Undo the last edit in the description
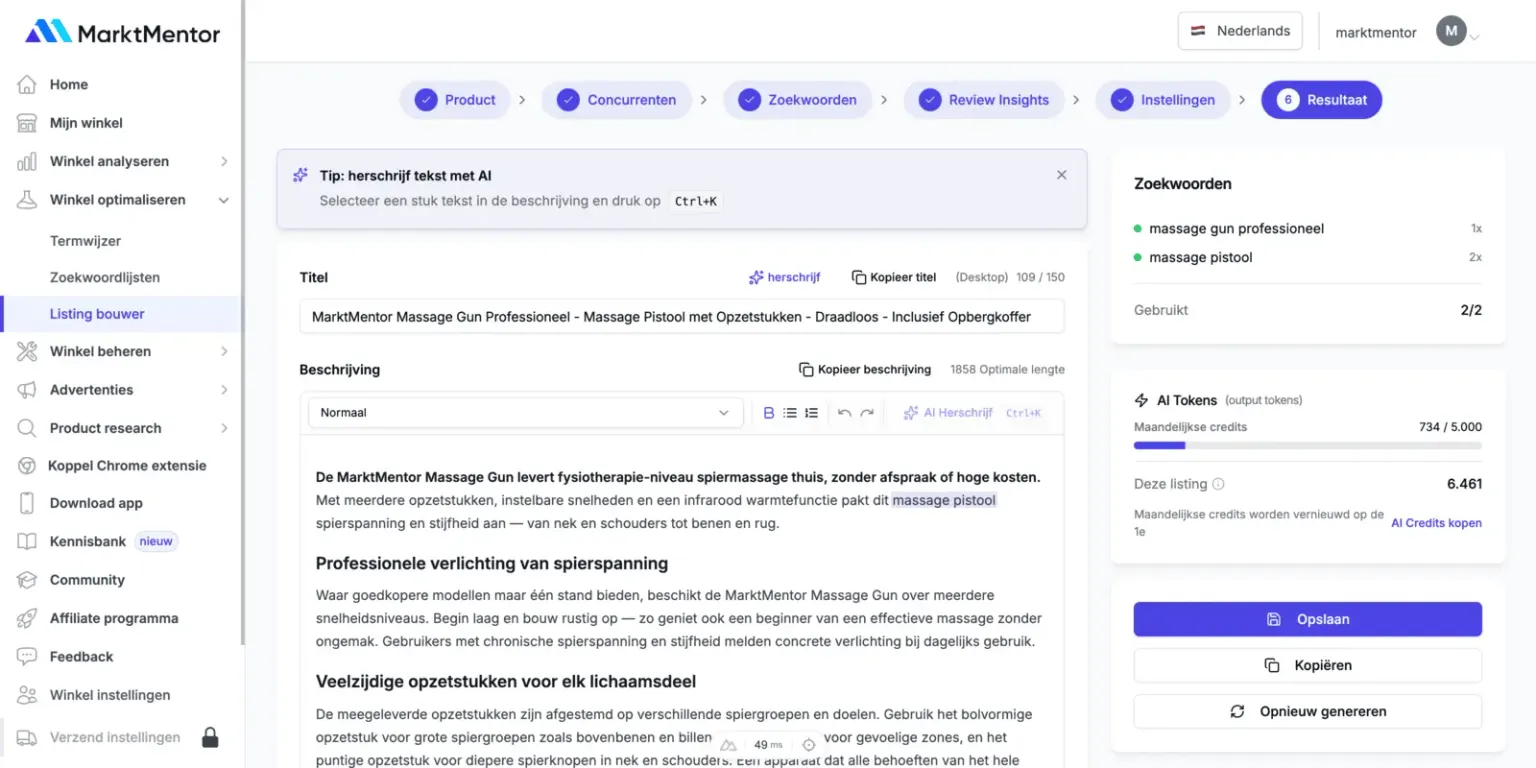 pos(845,413)
